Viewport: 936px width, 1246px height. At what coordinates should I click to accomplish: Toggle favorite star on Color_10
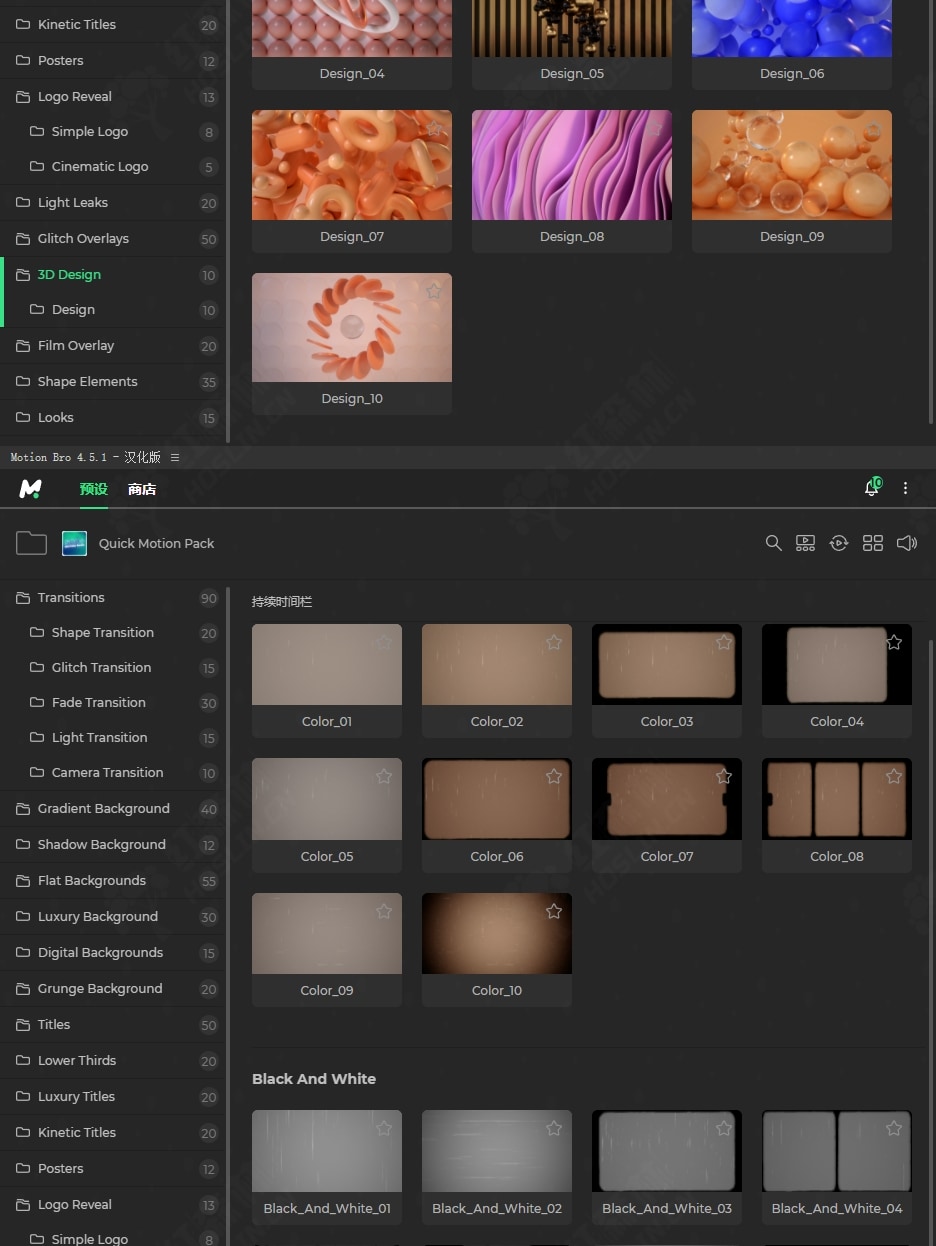pos(554,911)
